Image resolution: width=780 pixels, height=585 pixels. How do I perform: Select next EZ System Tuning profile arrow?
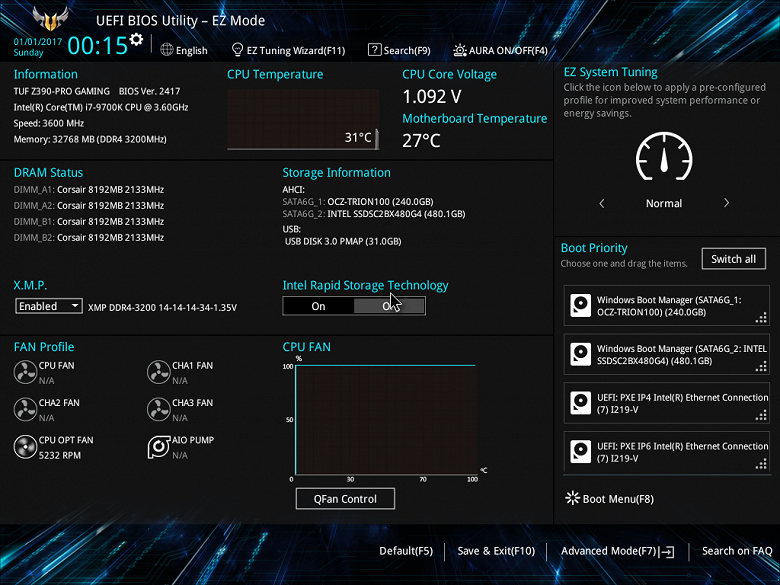click(x=726, y=203)
